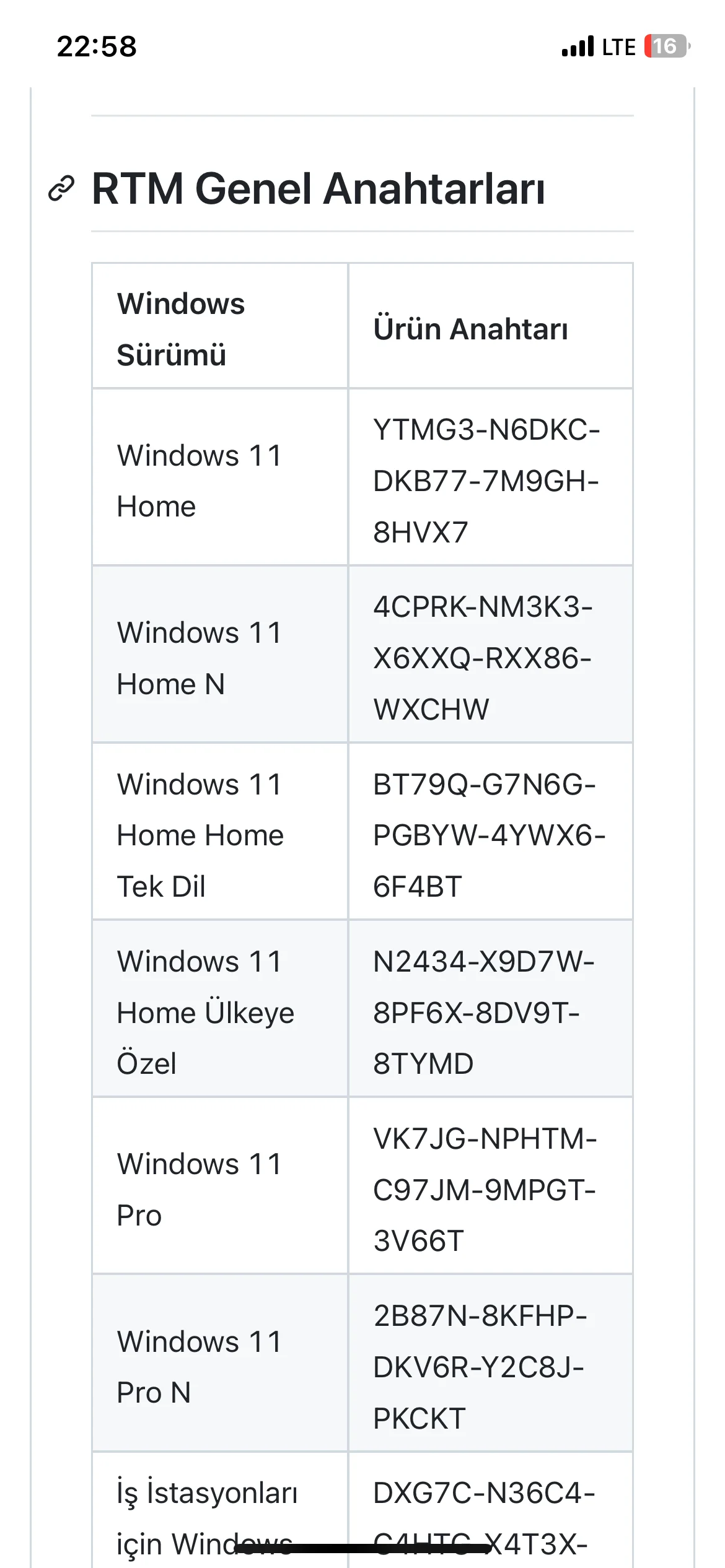Tap the İş İstasyonları için Windows cell
The width and height of the screenshot is (725, 1568).
pyautogui.click(x=220, y=1510)
